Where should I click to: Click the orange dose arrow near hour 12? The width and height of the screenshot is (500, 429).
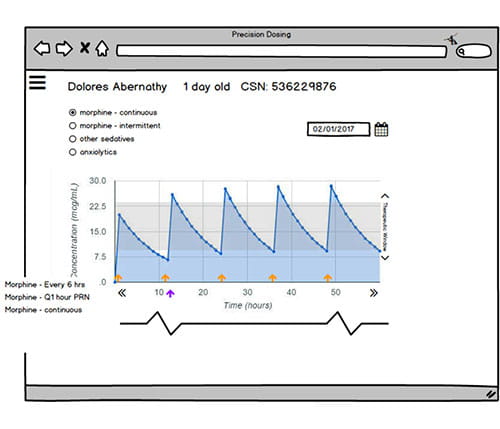point(166,278)
